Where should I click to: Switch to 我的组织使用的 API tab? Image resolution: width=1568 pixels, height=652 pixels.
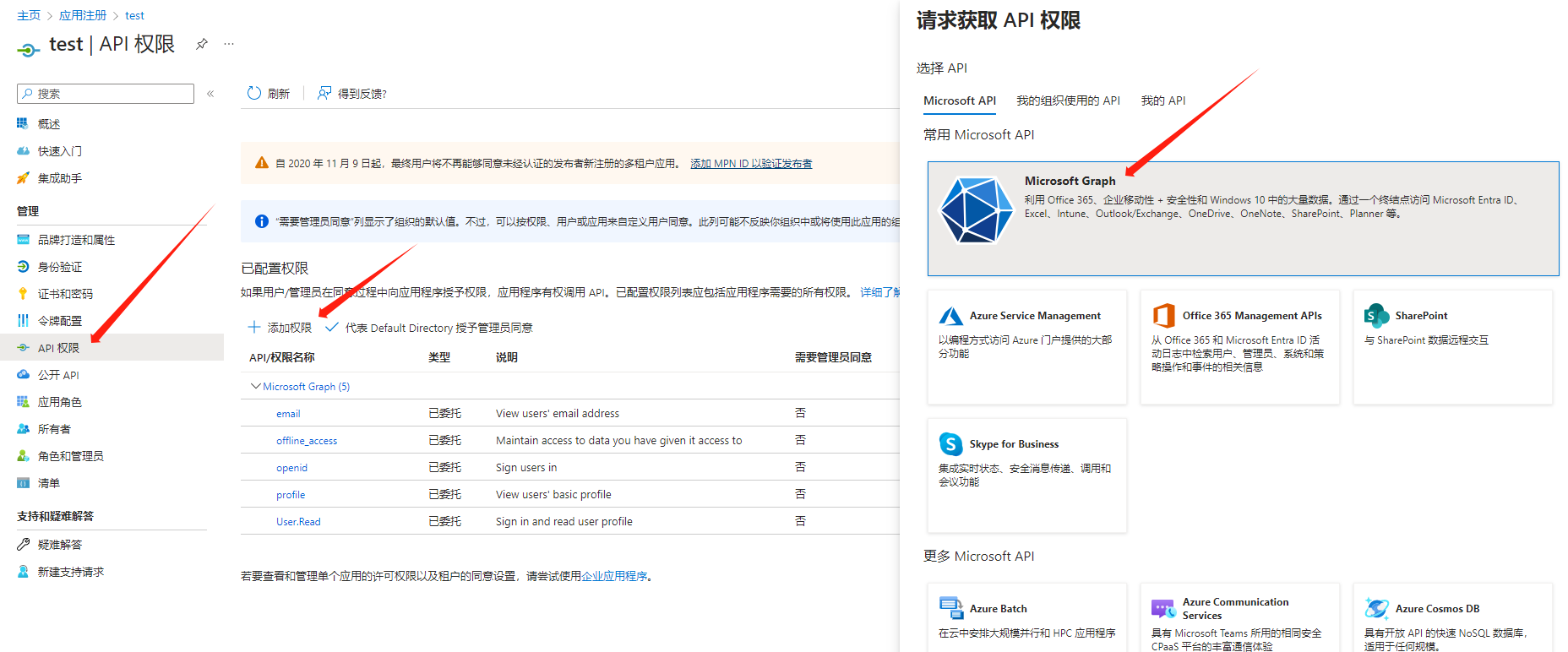pyautogui.click(x=1068, y=101)
